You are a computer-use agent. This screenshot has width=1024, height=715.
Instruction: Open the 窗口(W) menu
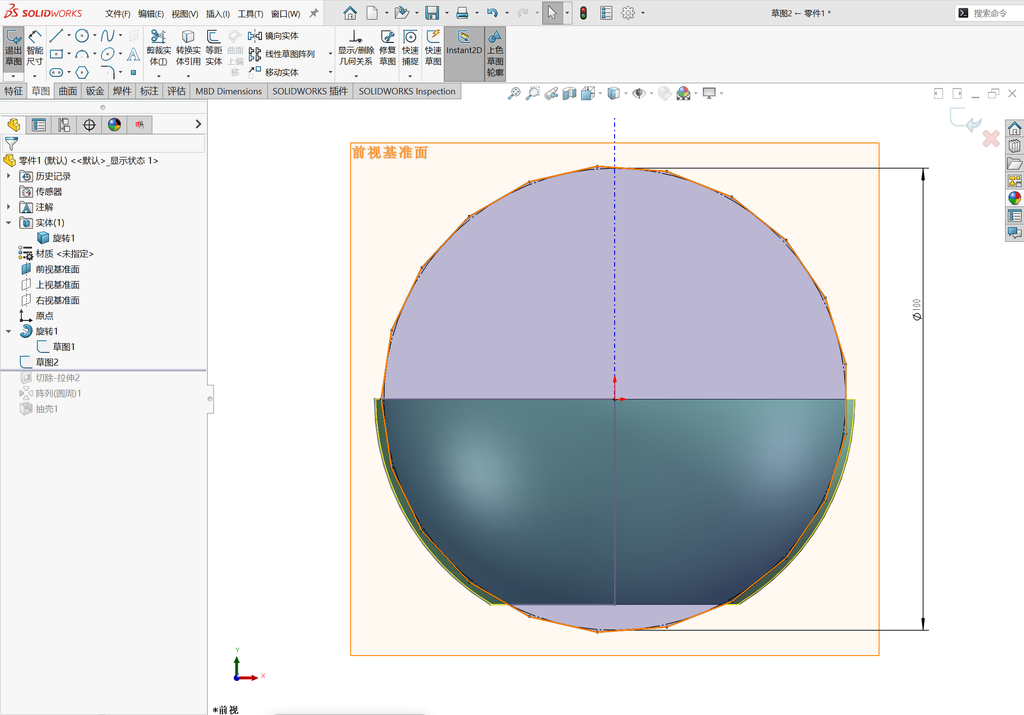[285, 13]
